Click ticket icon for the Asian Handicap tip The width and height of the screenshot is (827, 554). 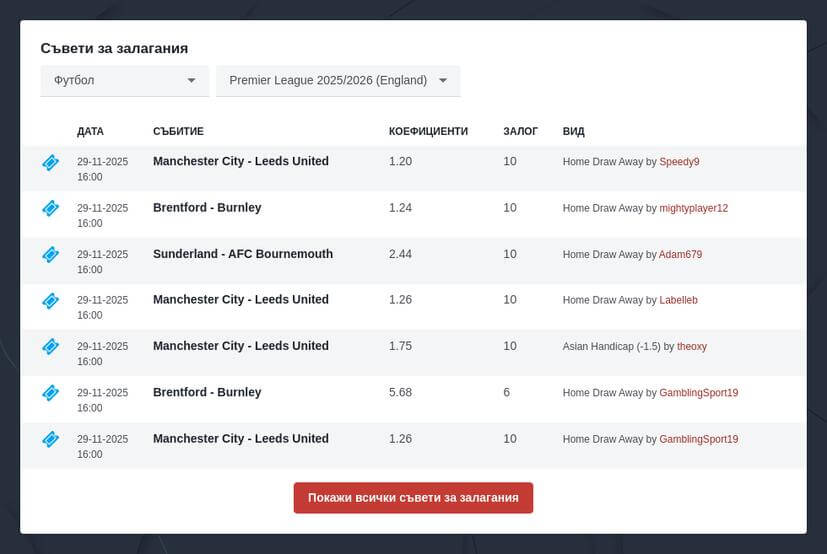point(50,347)
